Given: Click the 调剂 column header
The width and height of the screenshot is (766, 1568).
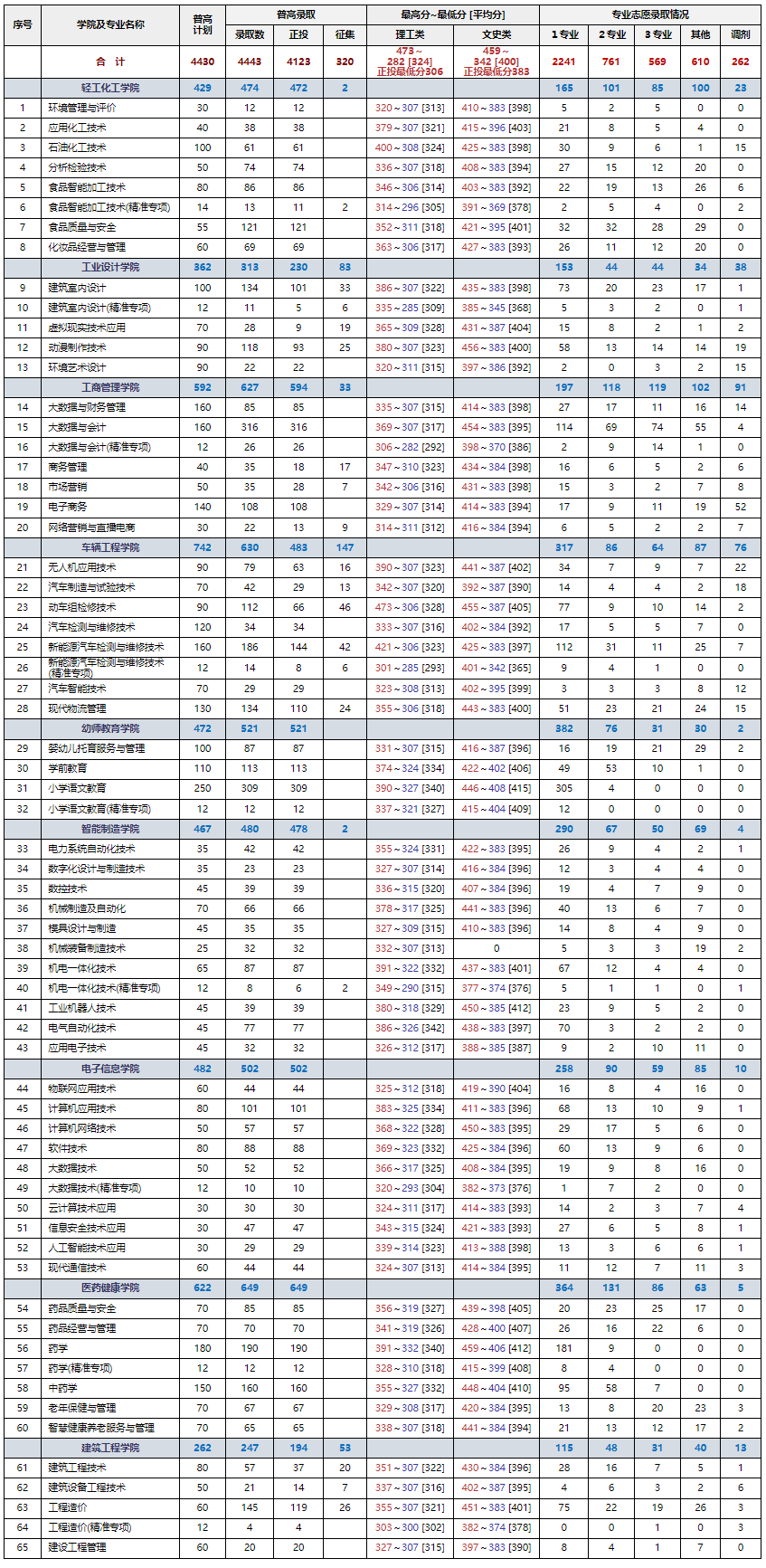Looking at the screenshot, I should tap(741, 34).
